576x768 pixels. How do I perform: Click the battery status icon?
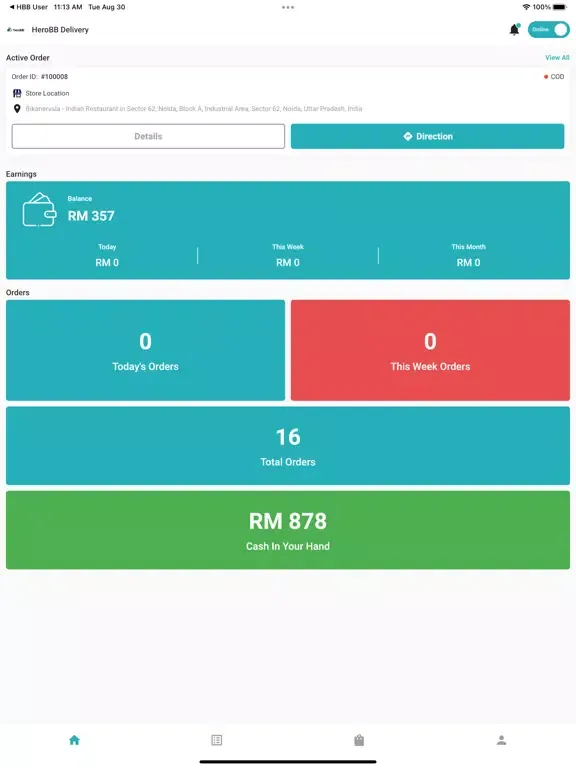(560, 7)
